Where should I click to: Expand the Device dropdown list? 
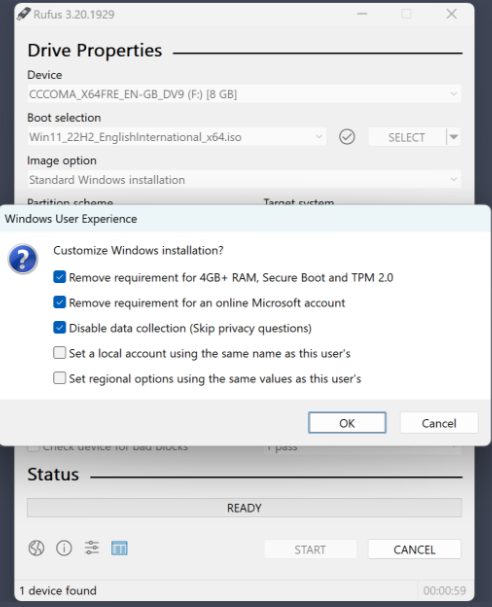[244, 94]
